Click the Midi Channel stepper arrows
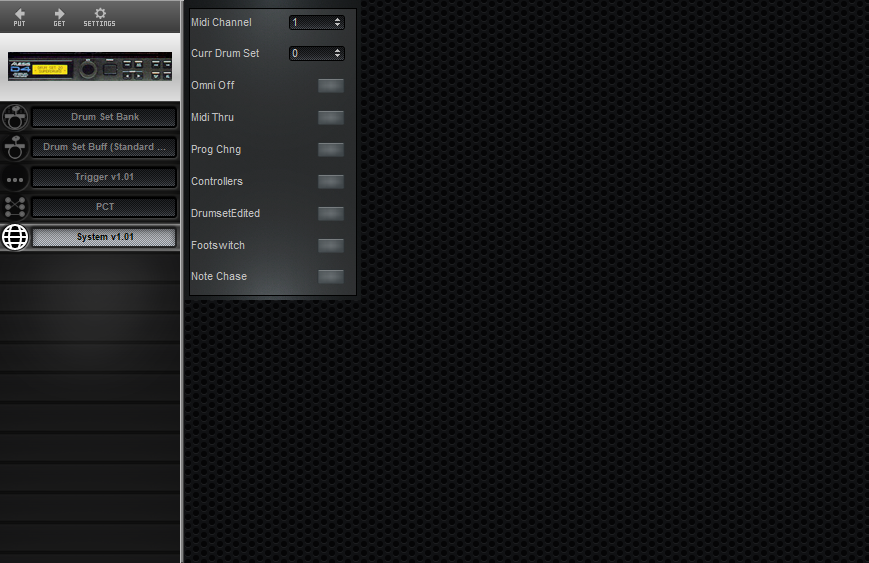869x563 pixels. tap(338, 22)
